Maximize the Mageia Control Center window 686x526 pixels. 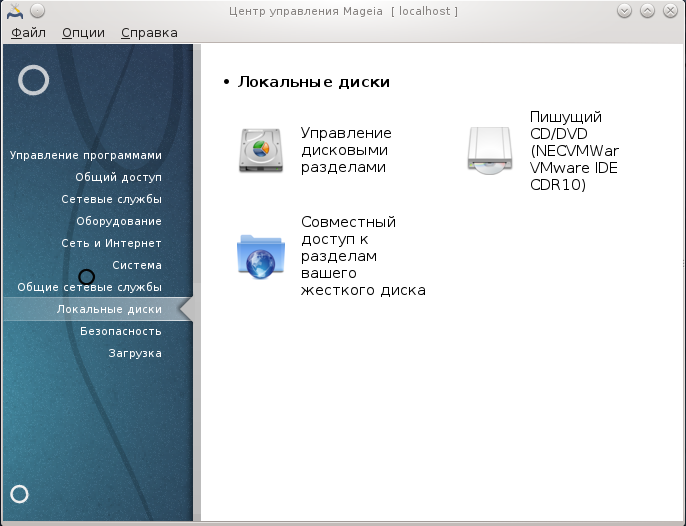point(648,11)
